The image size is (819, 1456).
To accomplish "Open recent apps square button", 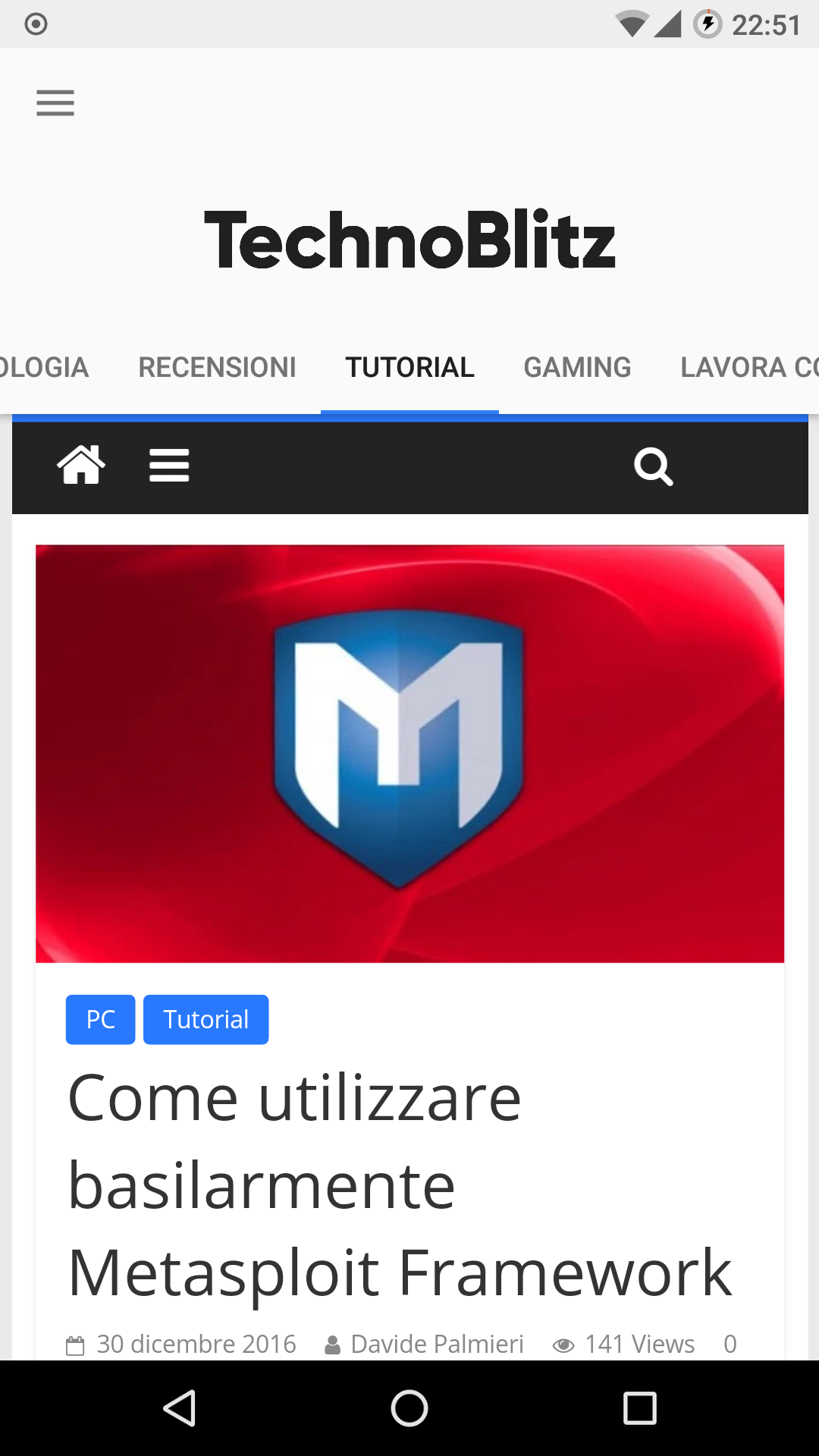I will click(x=639, y=1408).
